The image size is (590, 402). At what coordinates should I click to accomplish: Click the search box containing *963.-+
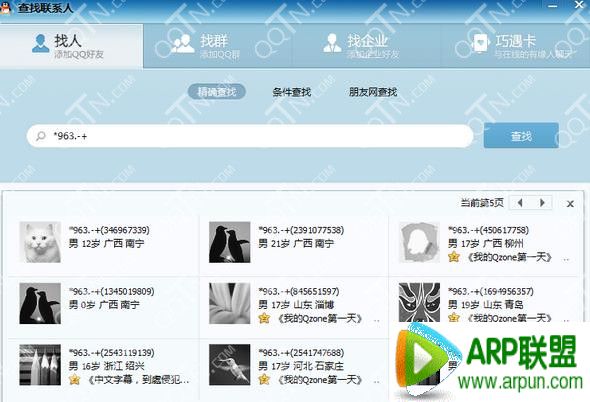pyautogui.click(x=250, y=136)
